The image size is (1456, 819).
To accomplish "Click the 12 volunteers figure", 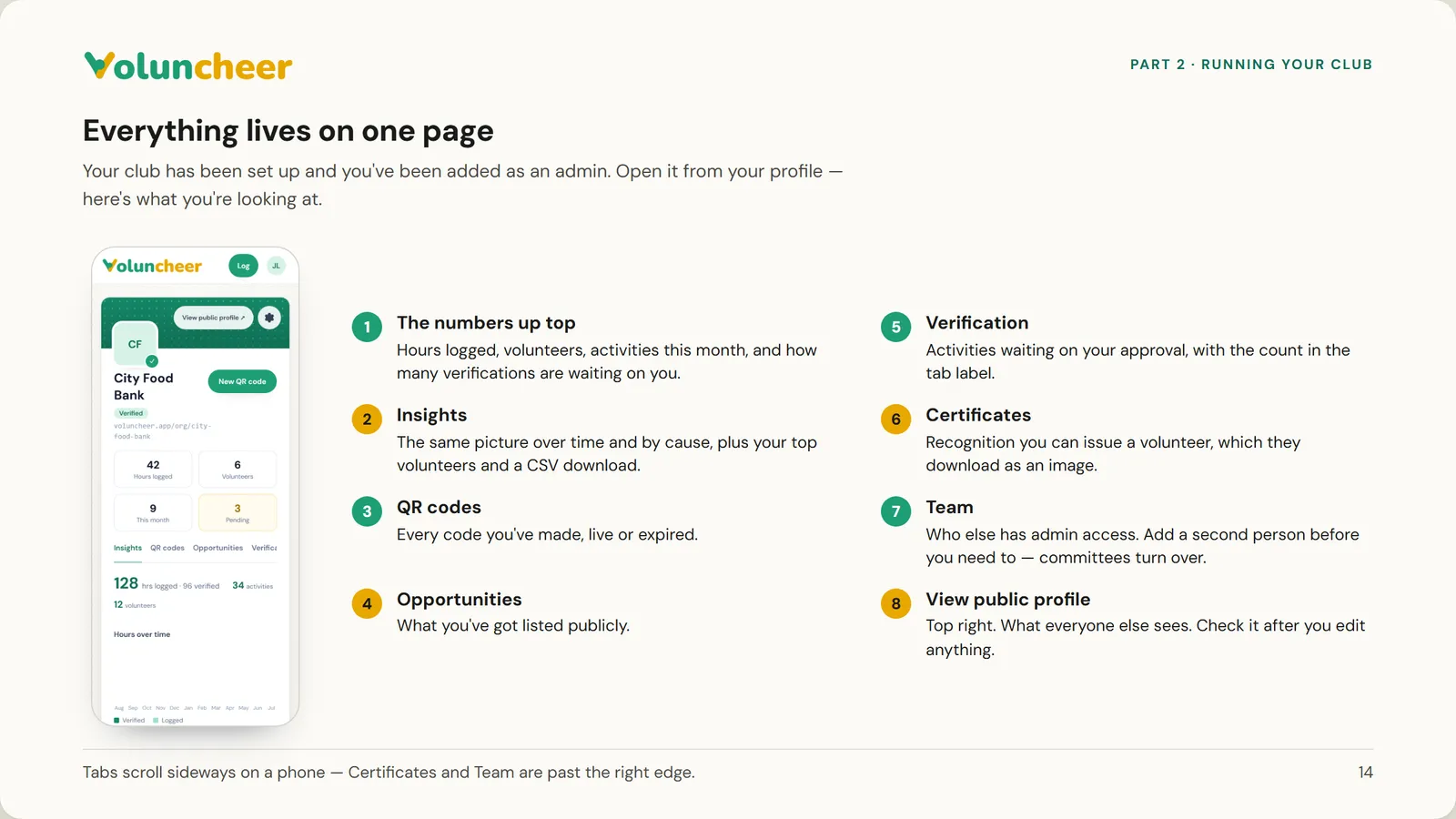I will point(135,605).
